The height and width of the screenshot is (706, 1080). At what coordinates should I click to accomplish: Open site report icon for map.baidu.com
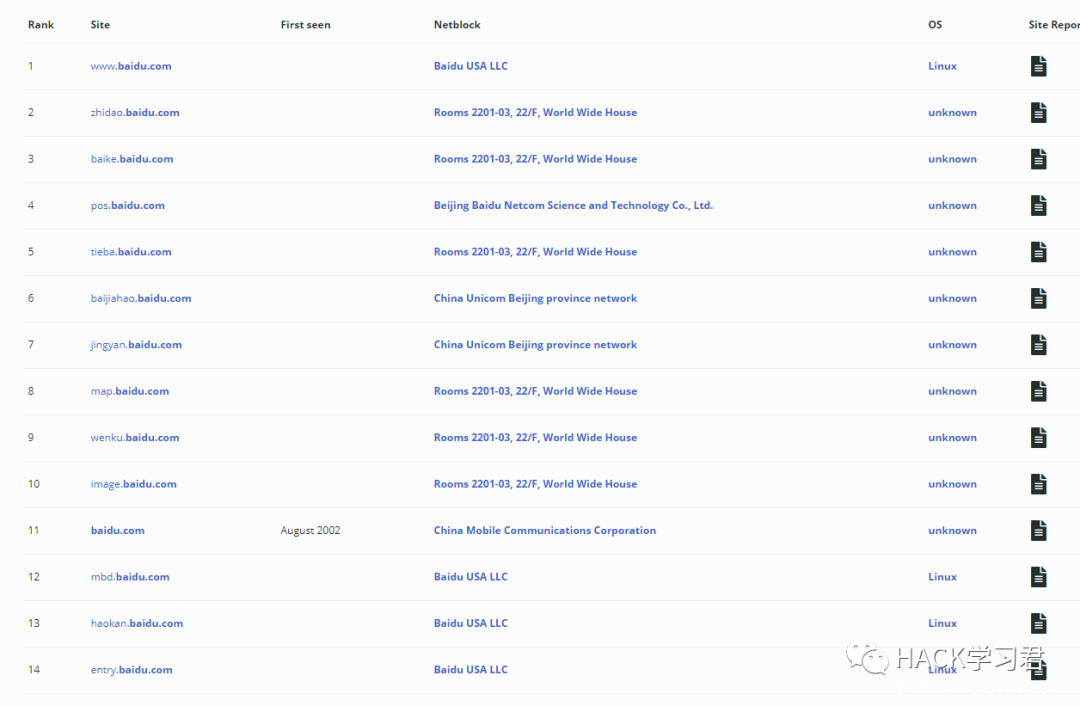pyautogui.click(x=1039, y=391)
